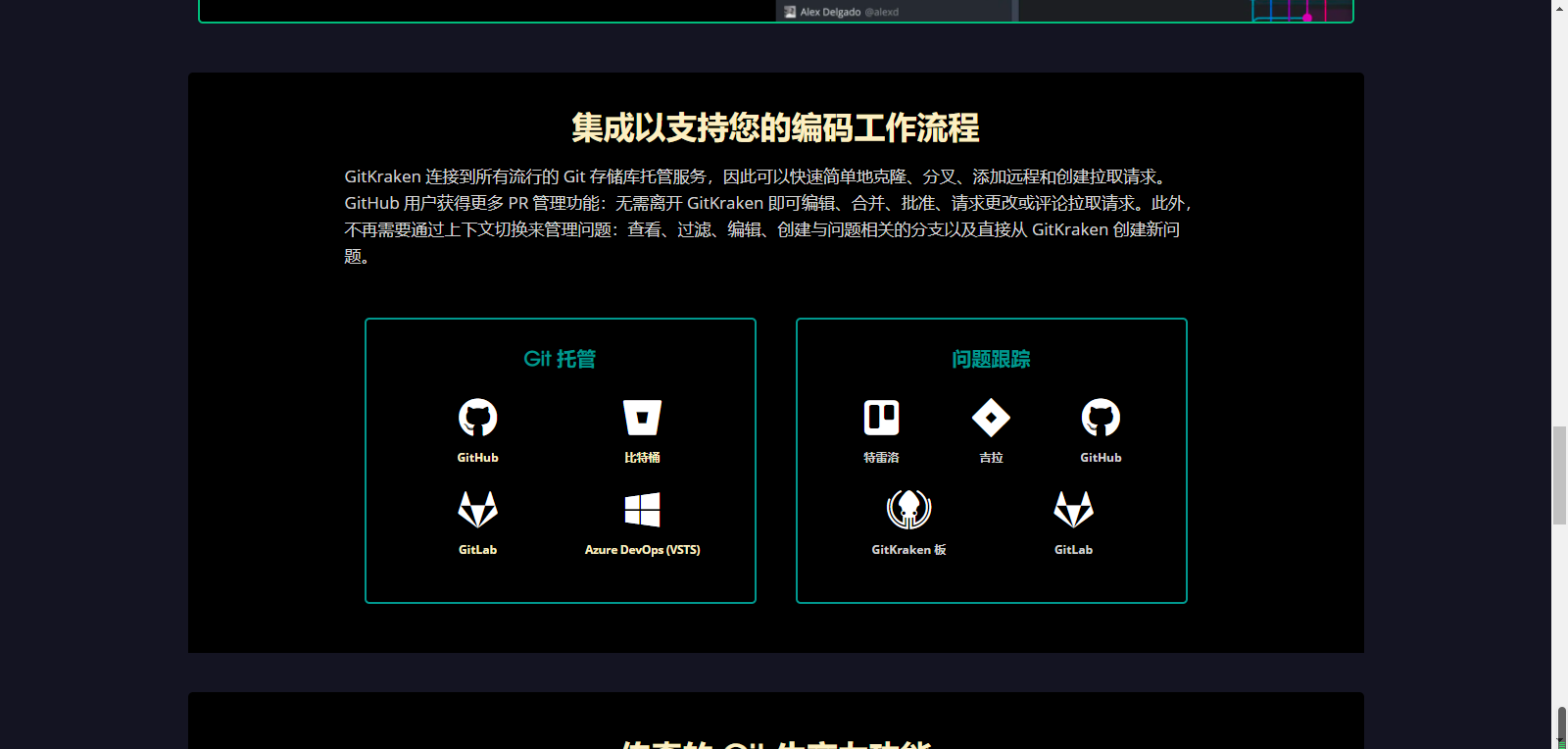1568x749 pixels.
Task: Click the GitLab fox icon under Git 托管
Action: tap(478, 510)
